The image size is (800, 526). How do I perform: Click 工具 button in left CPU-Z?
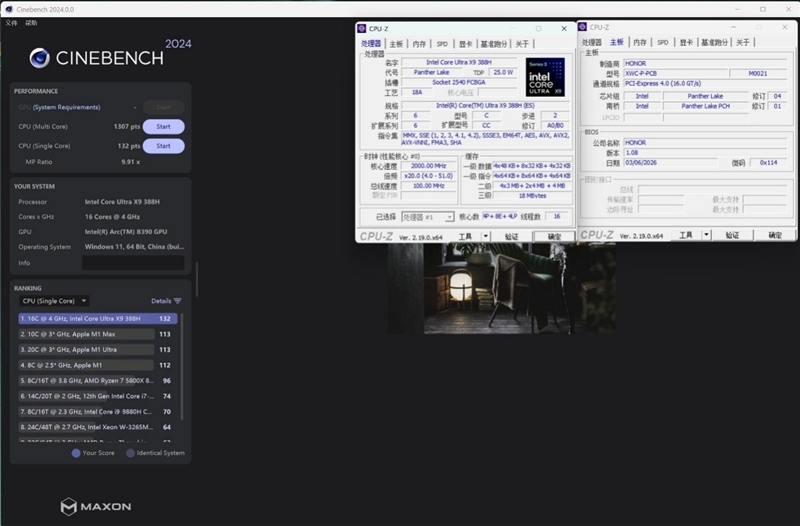[465, 236]
